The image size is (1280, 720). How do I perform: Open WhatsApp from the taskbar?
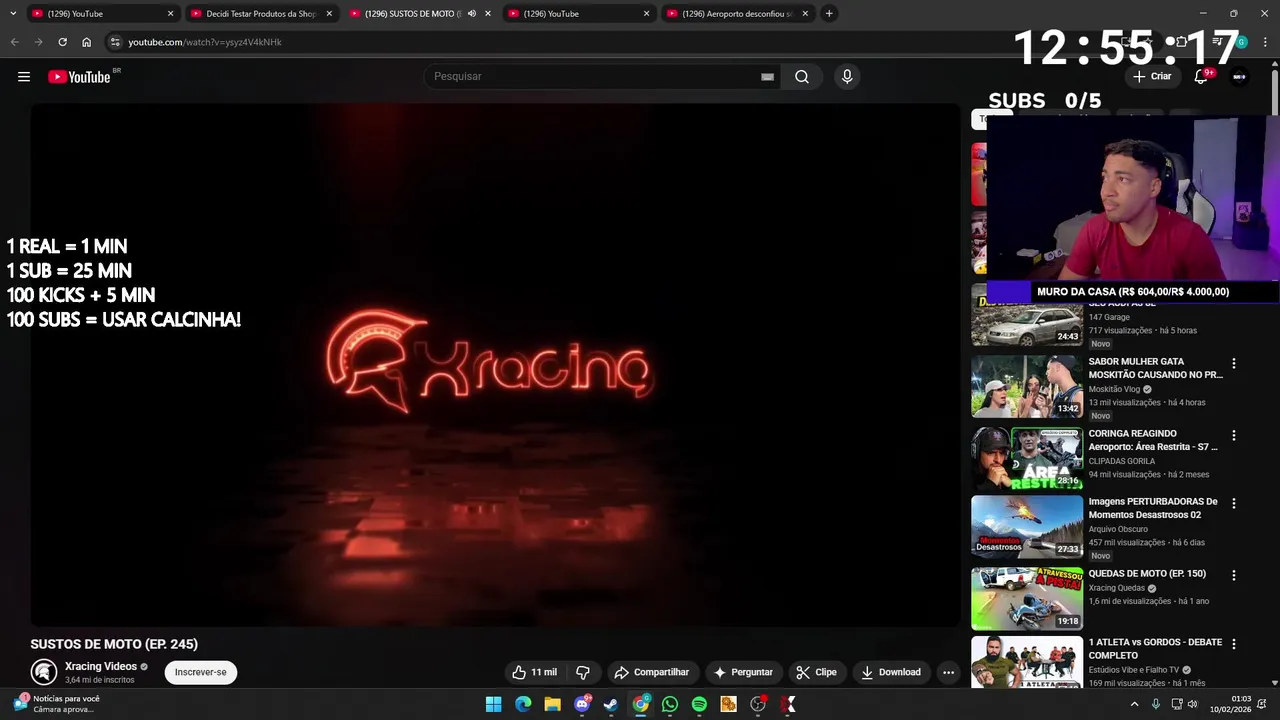pos(670,705)
